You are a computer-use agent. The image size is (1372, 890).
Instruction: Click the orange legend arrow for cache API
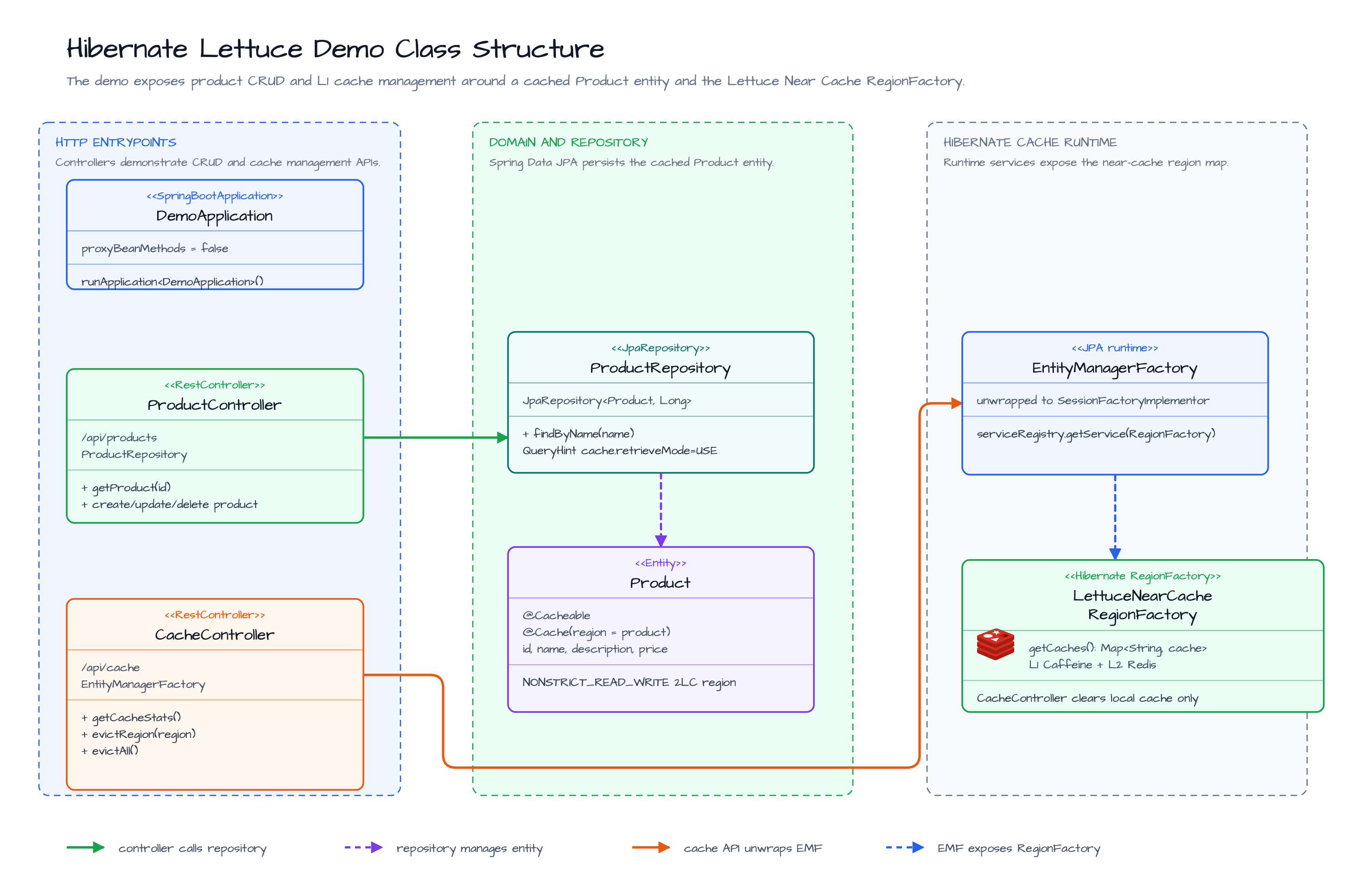(x=651, y=847)
